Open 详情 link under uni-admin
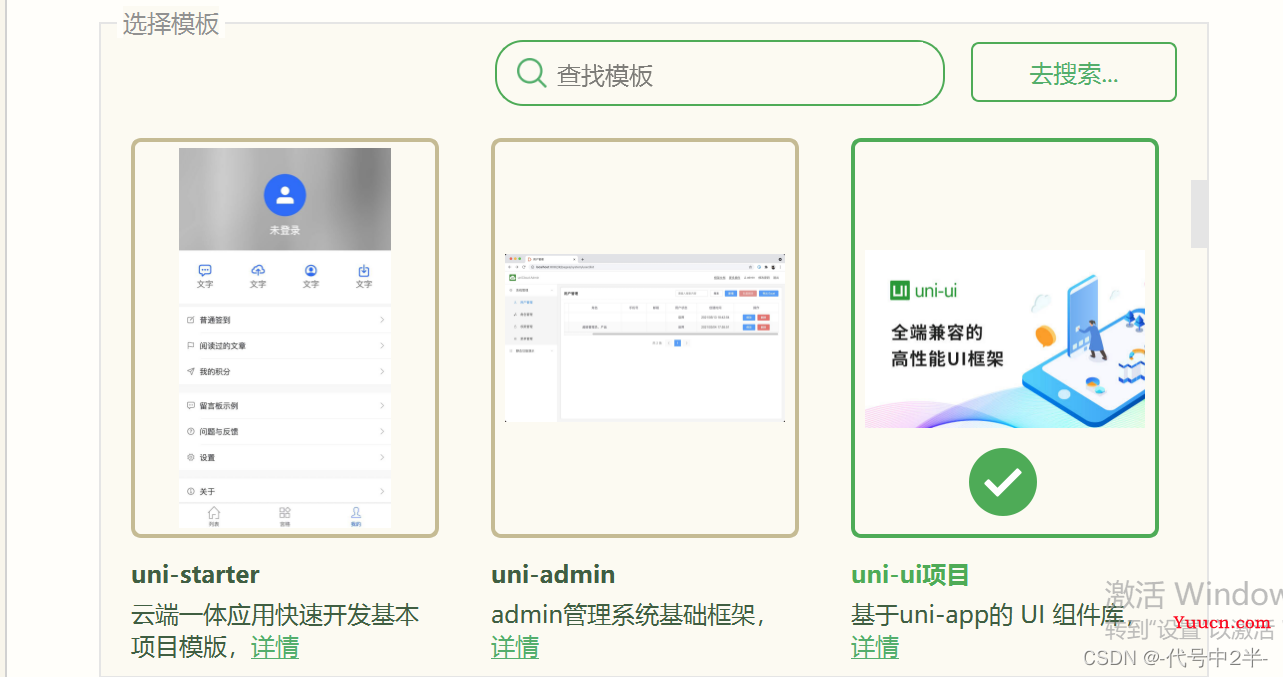Viewport: 1283px width, 677px height. [x=515, y=647]
